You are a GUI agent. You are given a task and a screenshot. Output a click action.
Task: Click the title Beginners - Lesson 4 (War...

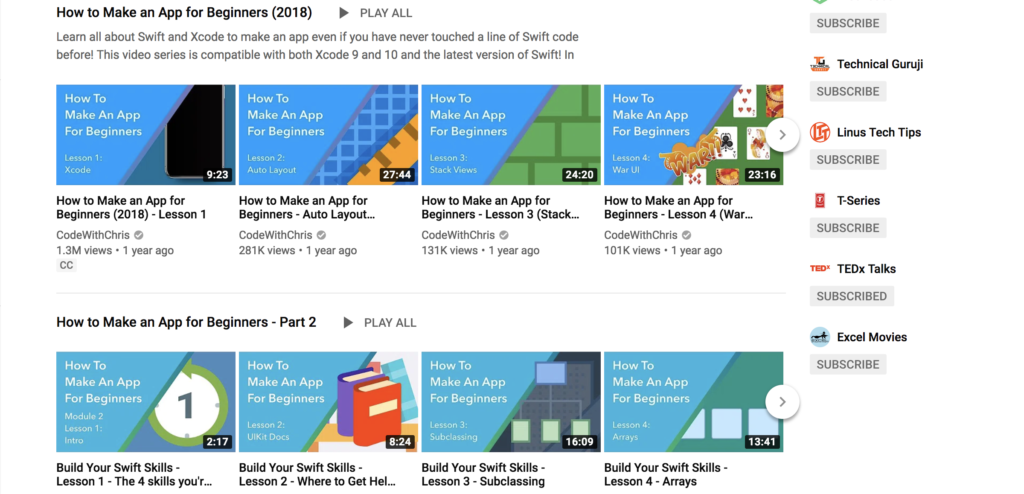[679, 208]
